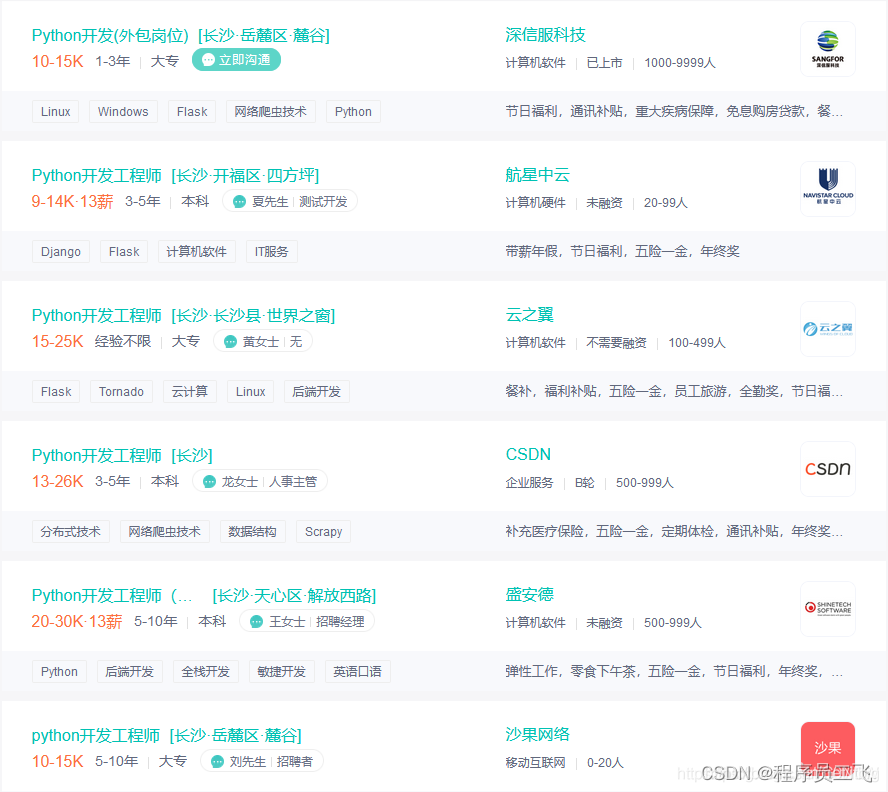Click the 英语口语 skill tag
The height and width of the screenshot is (792, 888).
coord(357,671)
